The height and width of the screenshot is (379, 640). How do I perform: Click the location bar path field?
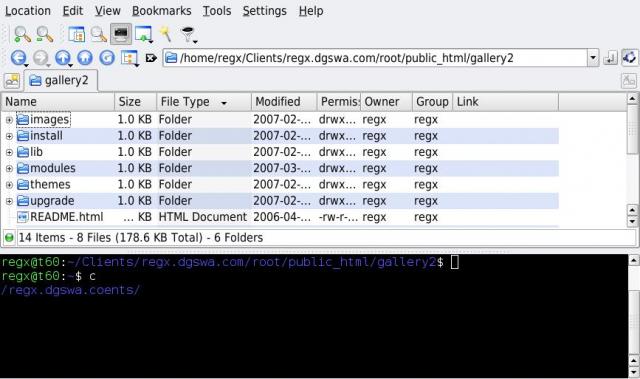[x=376, y=58]
